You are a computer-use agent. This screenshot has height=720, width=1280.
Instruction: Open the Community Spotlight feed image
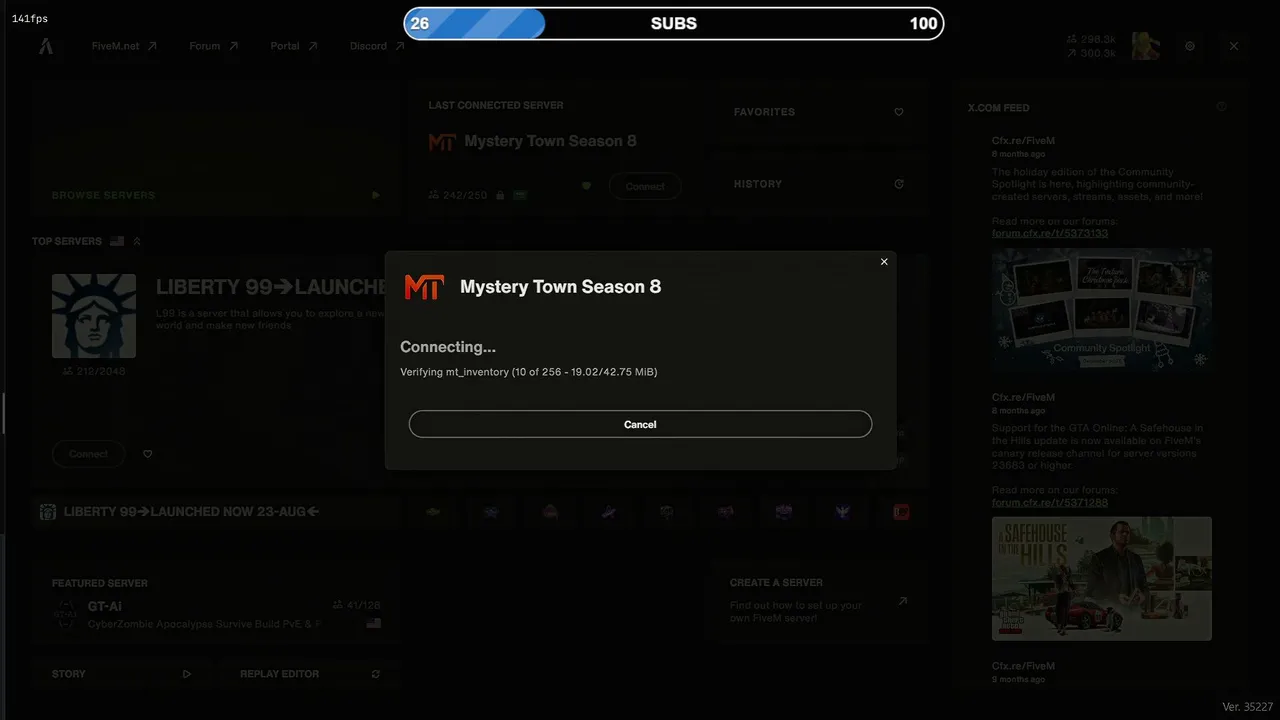point(1102,310)
